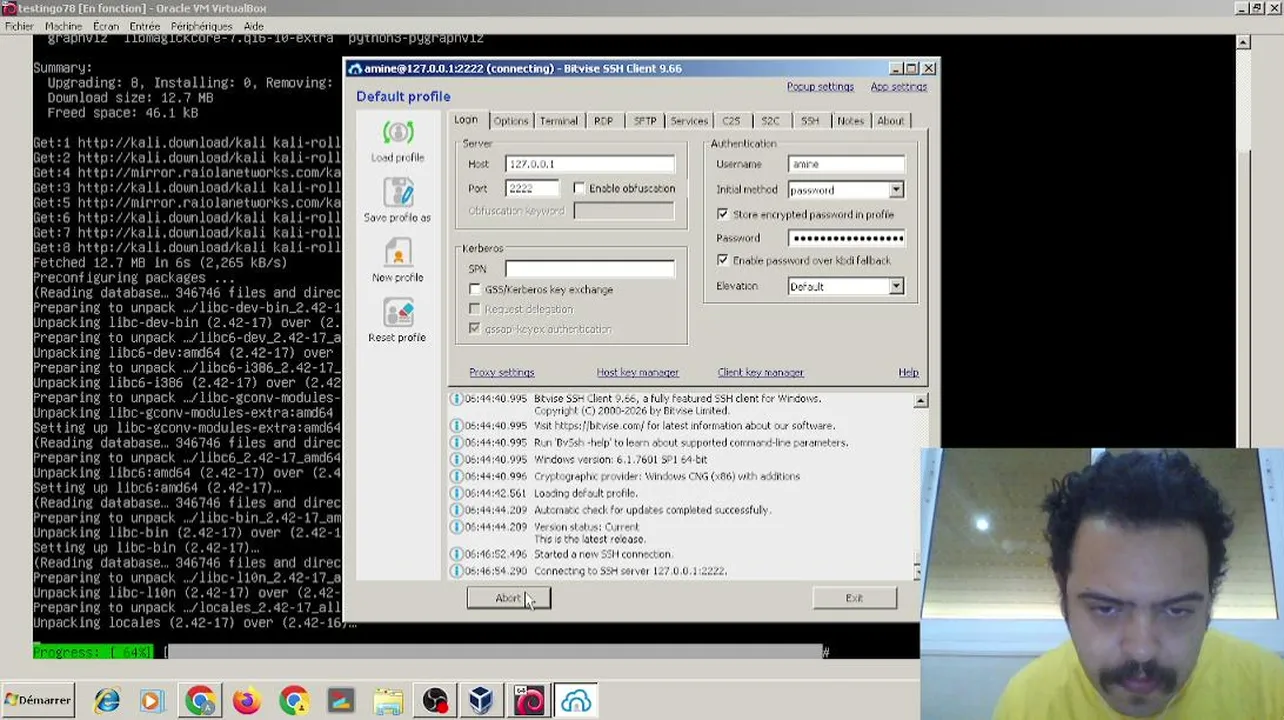Click the New profile icon

(398, 252)
